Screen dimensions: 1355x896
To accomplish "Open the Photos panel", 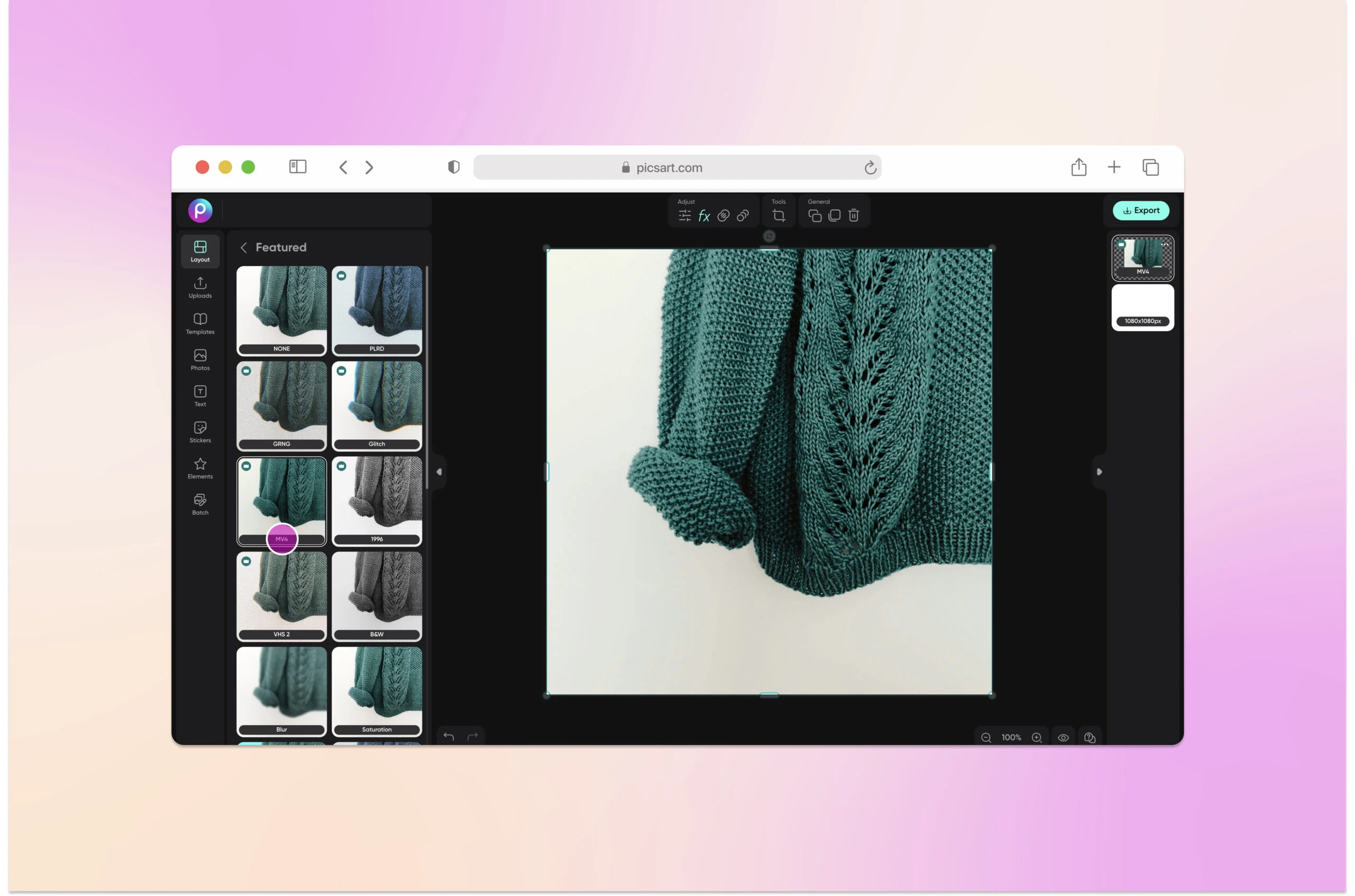I will [200, 359].
